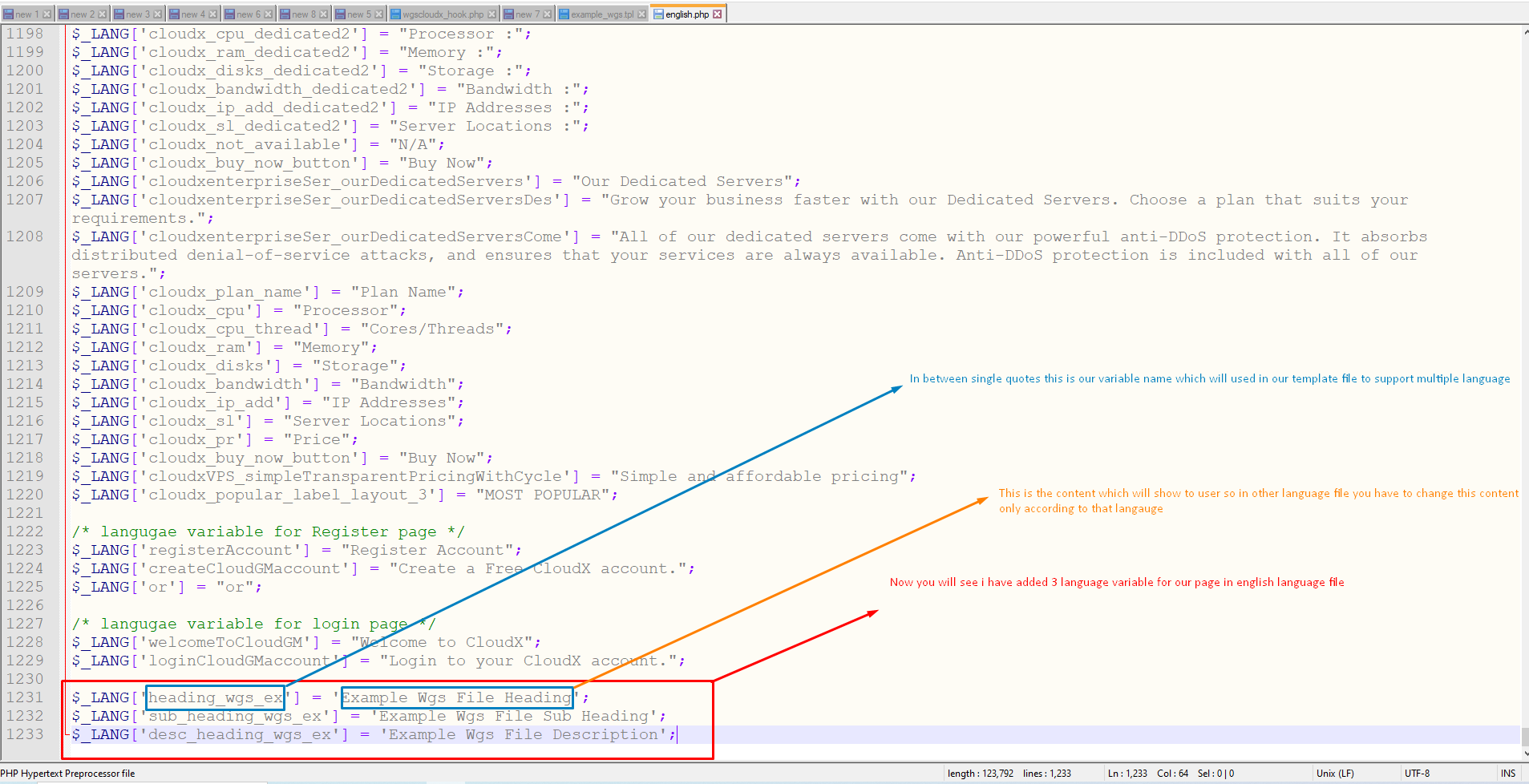Viewport: 1529px width, 784px height.
Task: Click the file icon on wgscloudx_hook.php tab
Action: [395, 14]
